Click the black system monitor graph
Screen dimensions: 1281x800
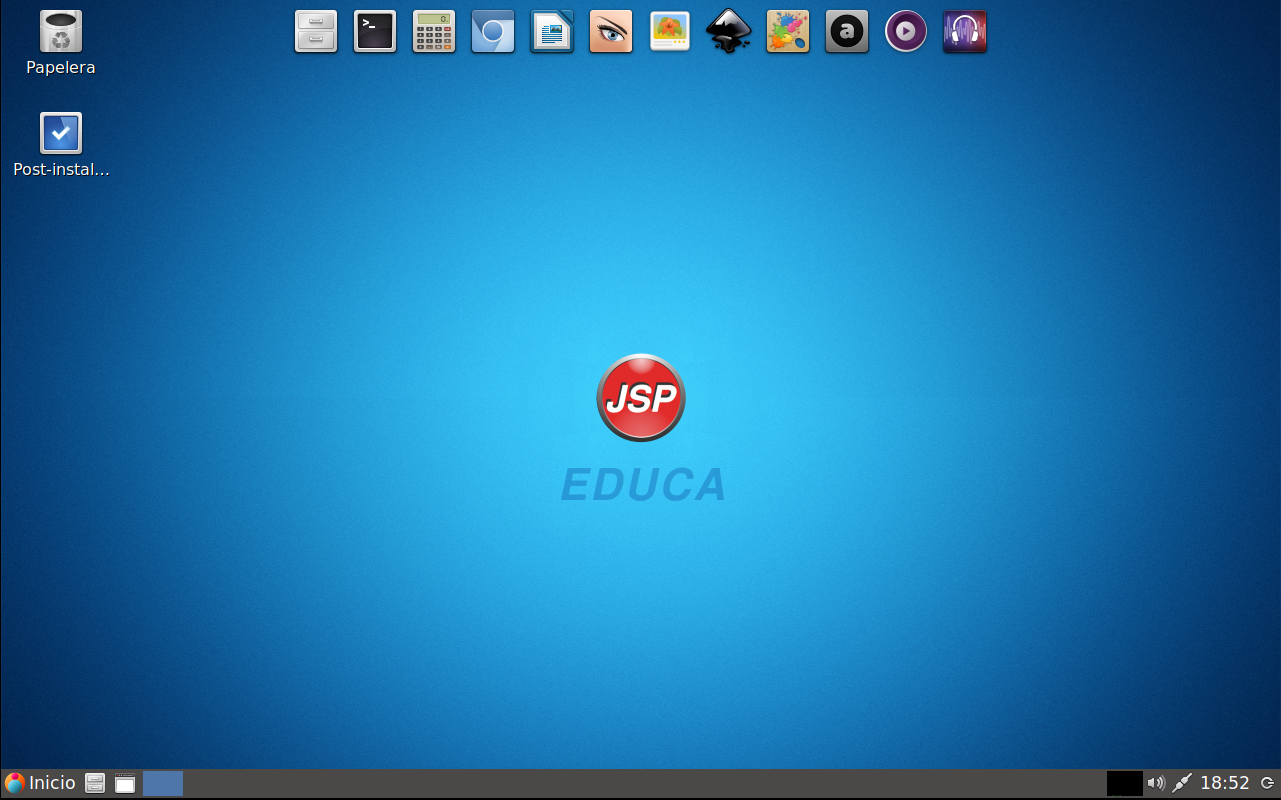1124,783
